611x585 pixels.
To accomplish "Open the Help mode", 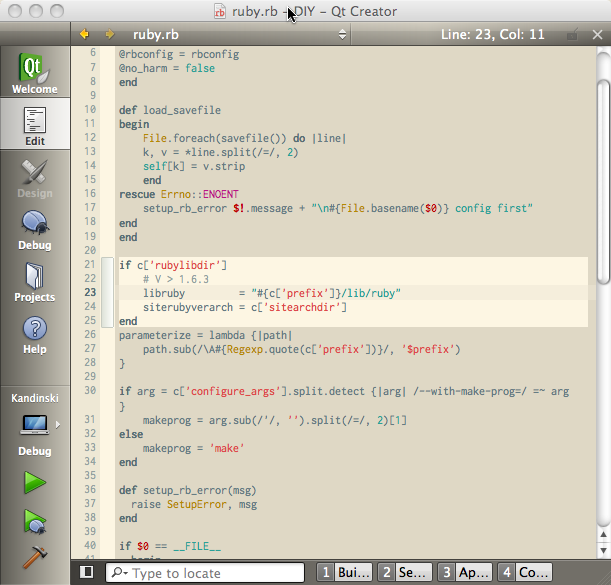I will click(35, 333).
